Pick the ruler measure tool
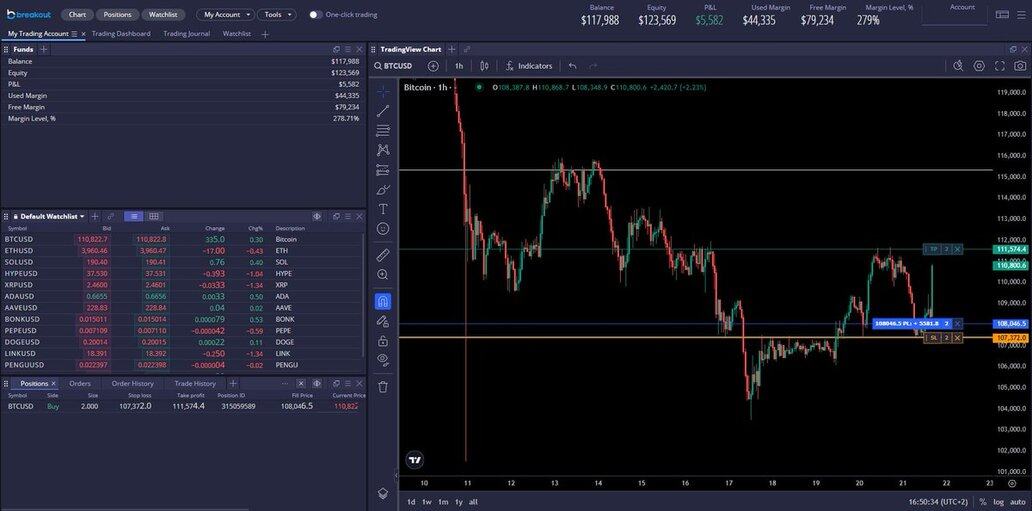 point(383,255)
